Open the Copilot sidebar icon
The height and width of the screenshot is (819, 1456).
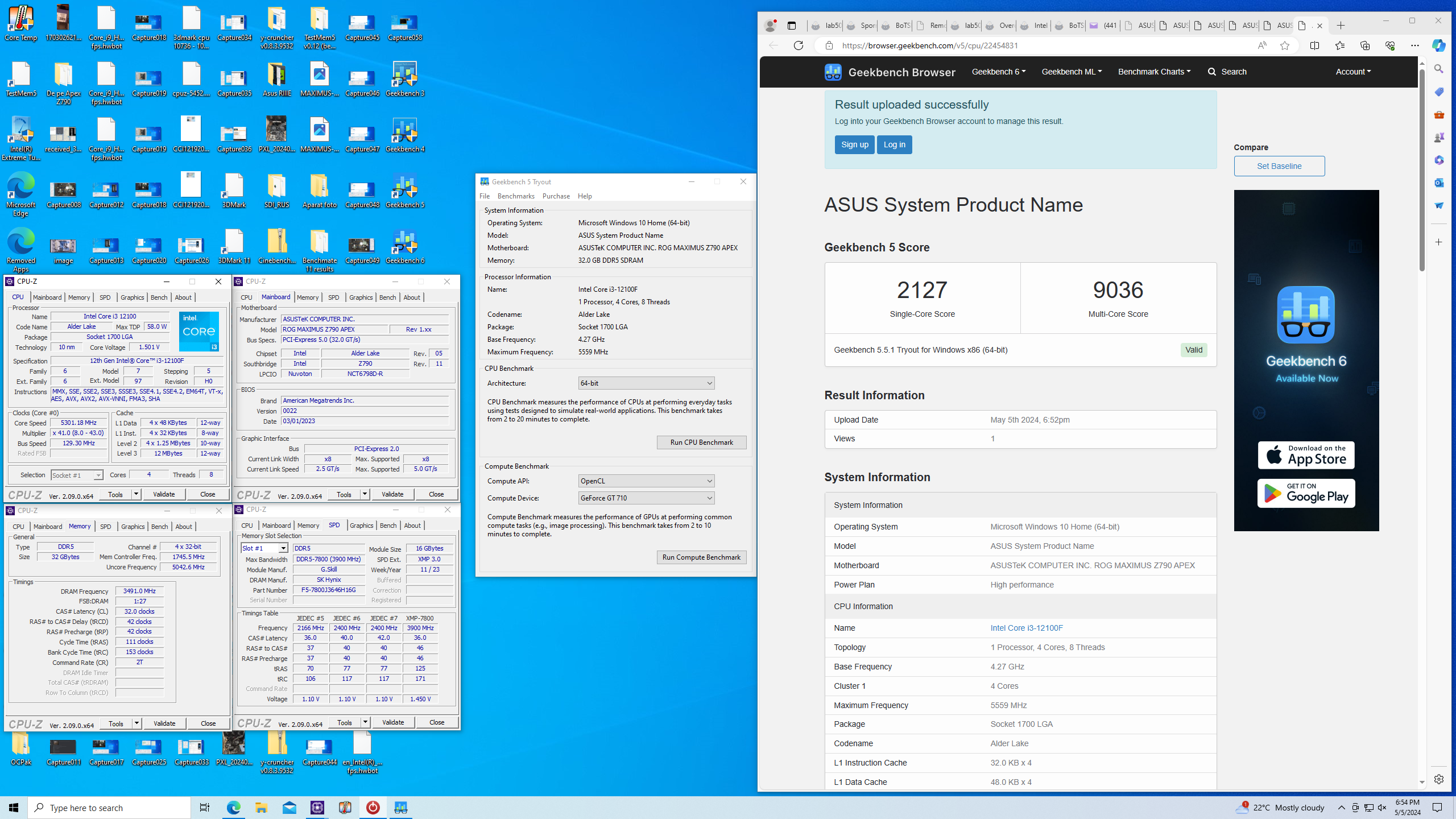(x=1439, y=45)
